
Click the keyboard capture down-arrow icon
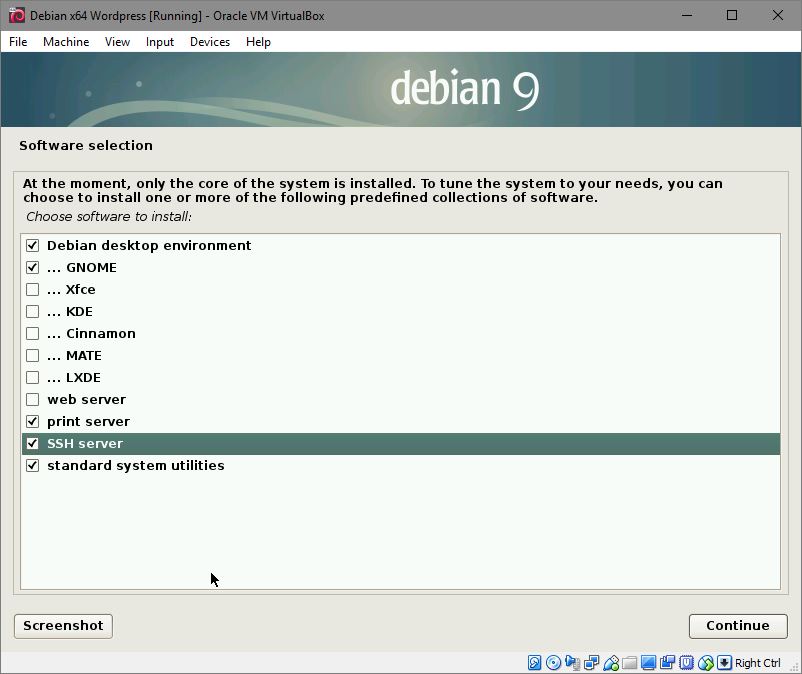coord(724,663)
